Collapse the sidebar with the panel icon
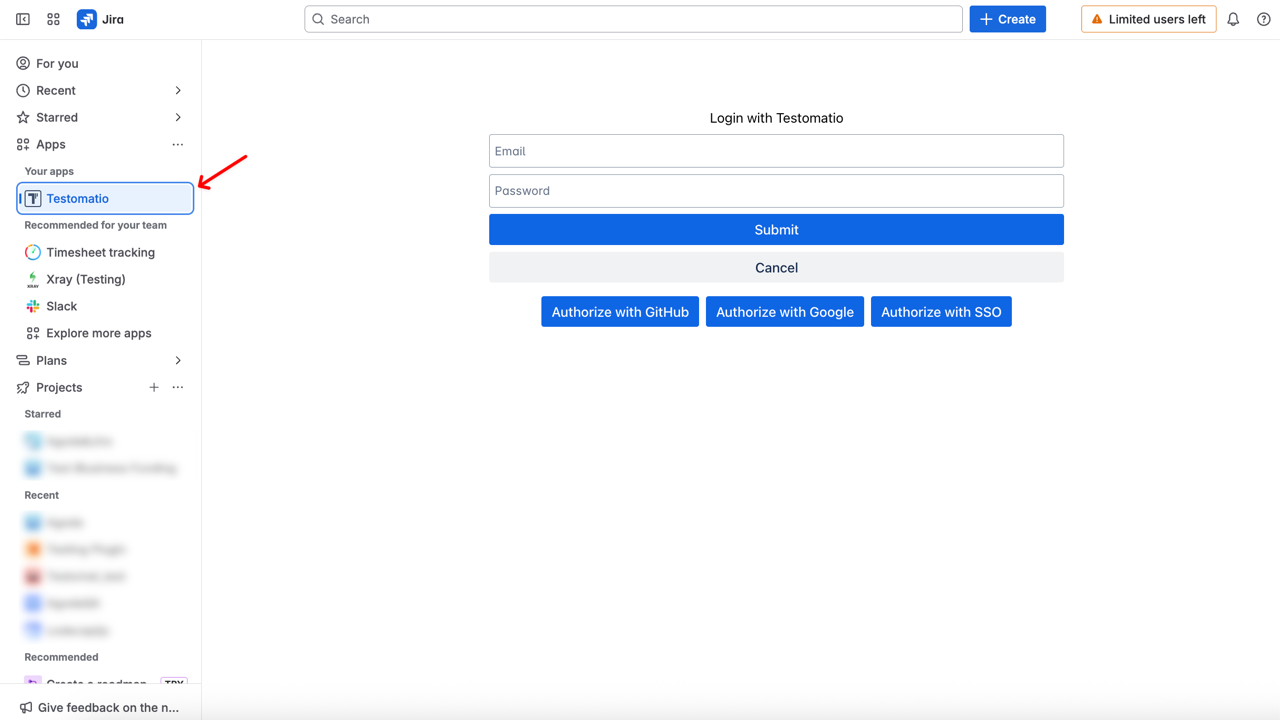1280x720 pixels. tap(23, 19)
